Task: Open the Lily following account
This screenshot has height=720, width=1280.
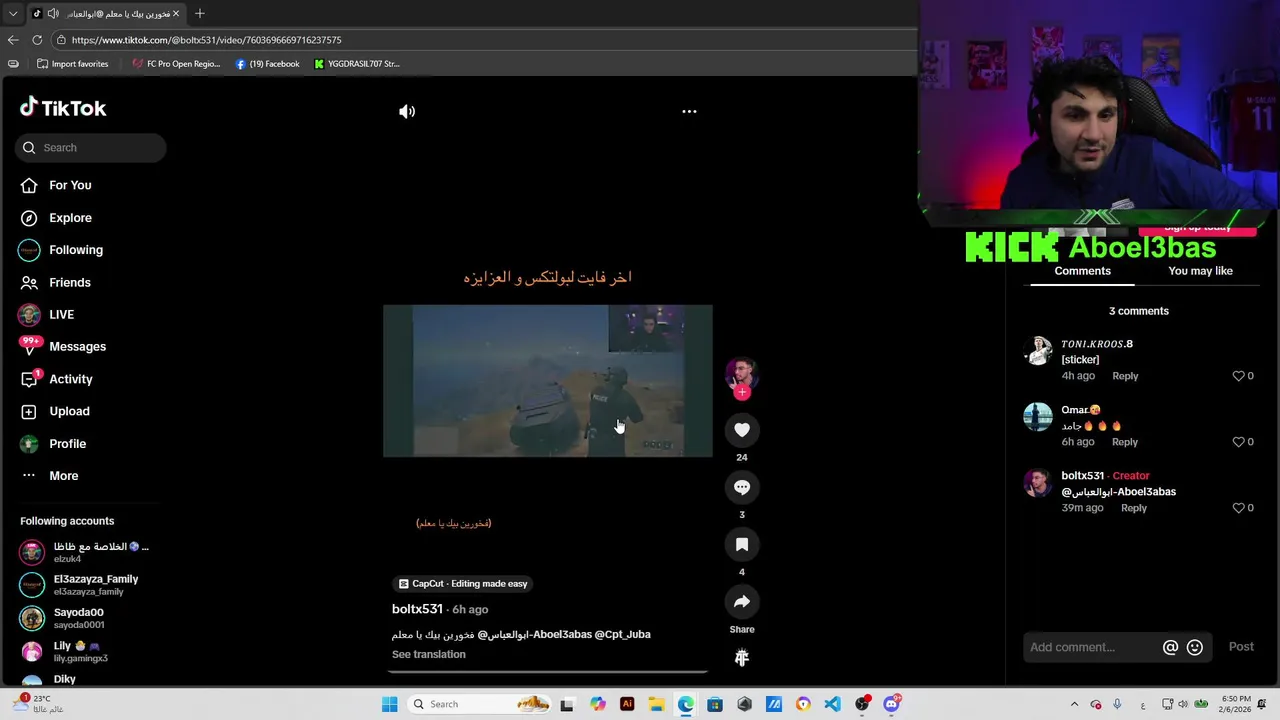Action: (80, 652)
